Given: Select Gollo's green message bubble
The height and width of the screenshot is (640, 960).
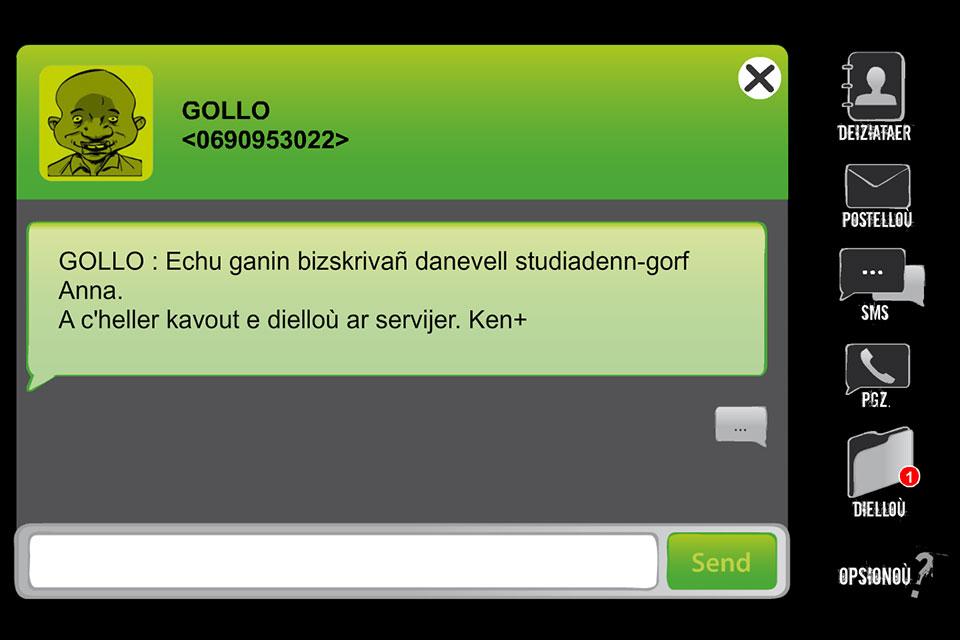Looking at the screenshot, I should click(x=397, y=300).
